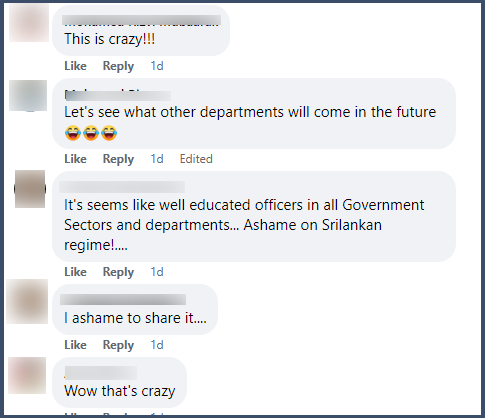Open avatar of "other departments" commenter
This screenshot has height=418, width=485.
[28, 96]
